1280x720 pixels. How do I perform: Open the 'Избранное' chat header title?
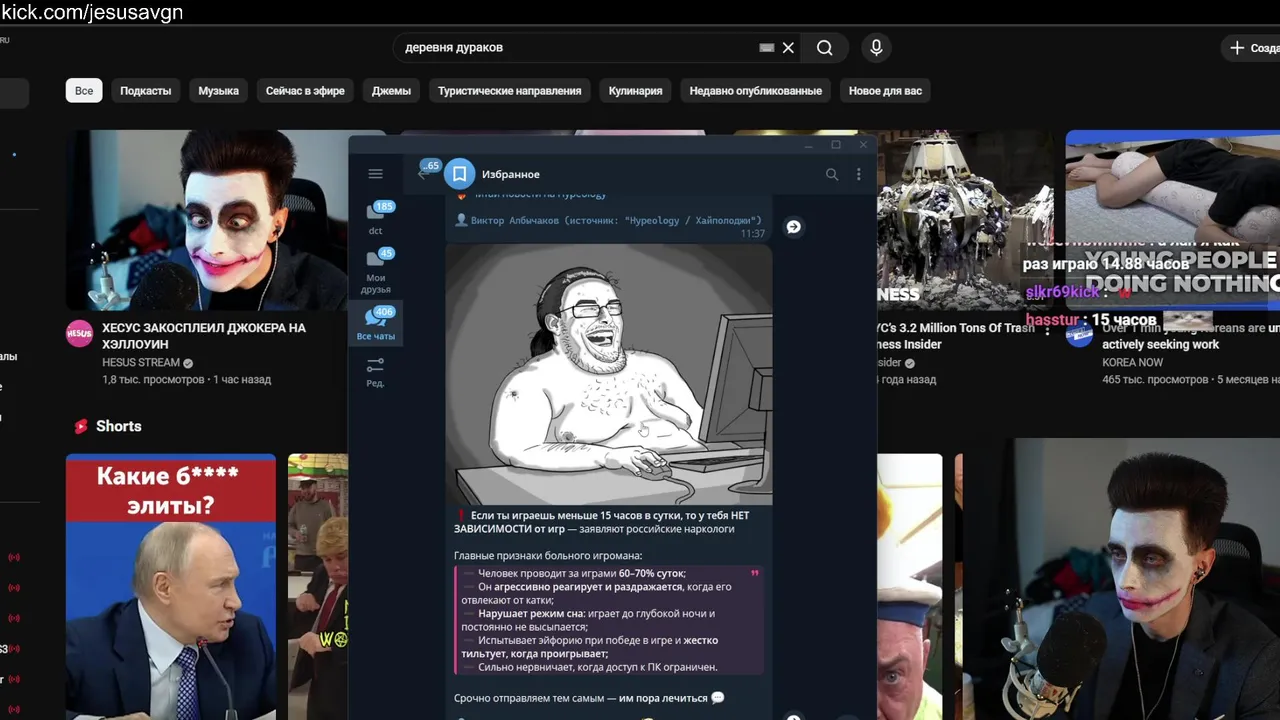coord(511,174)
